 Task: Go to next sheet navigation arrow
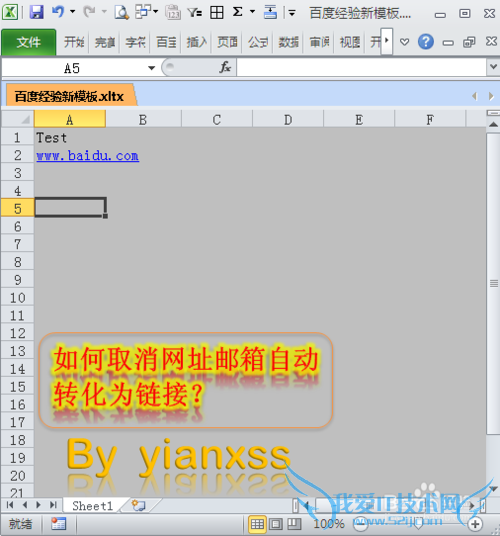click(x=38, y=505)
